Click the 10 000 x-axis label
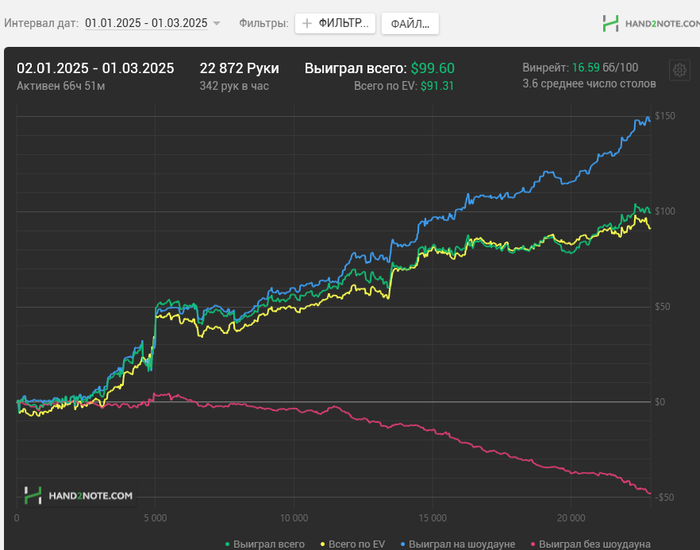 click(x=294, y=518)
